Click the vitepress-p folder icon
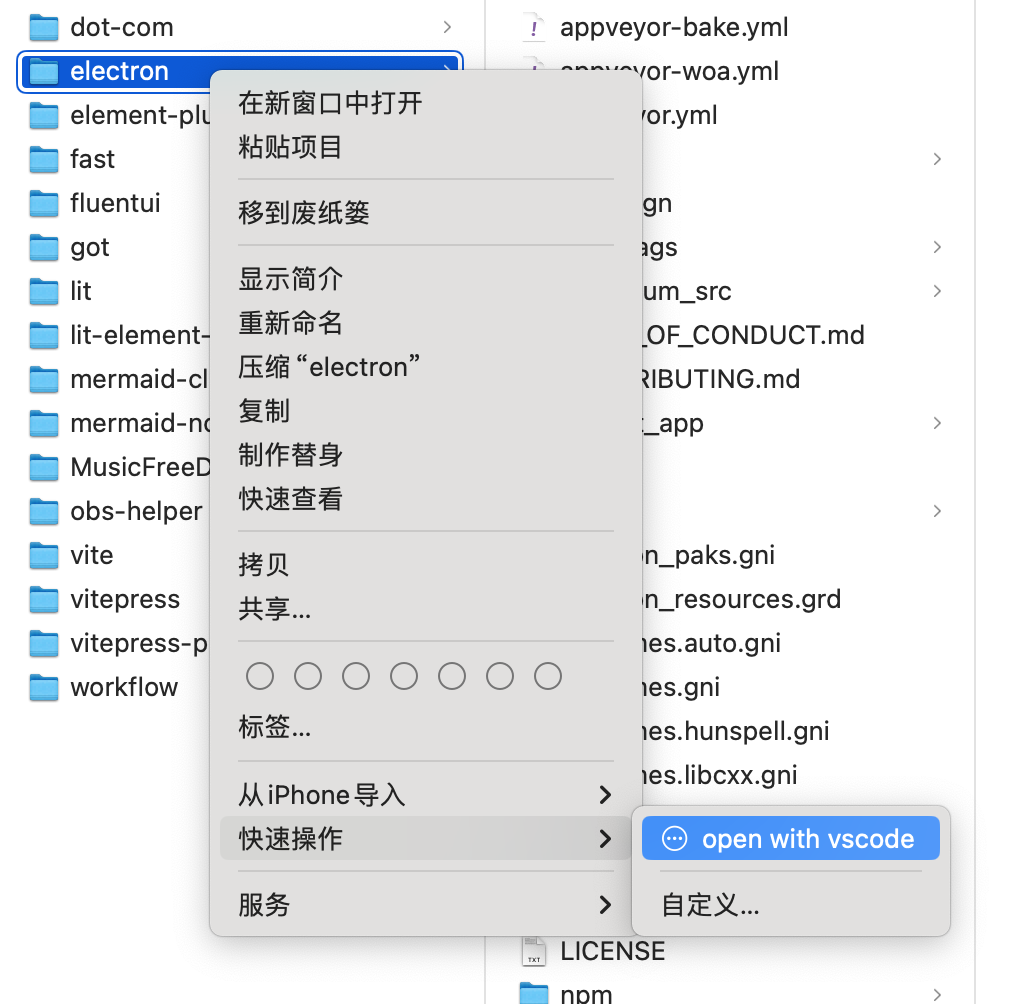 click(x=44, y=643)
